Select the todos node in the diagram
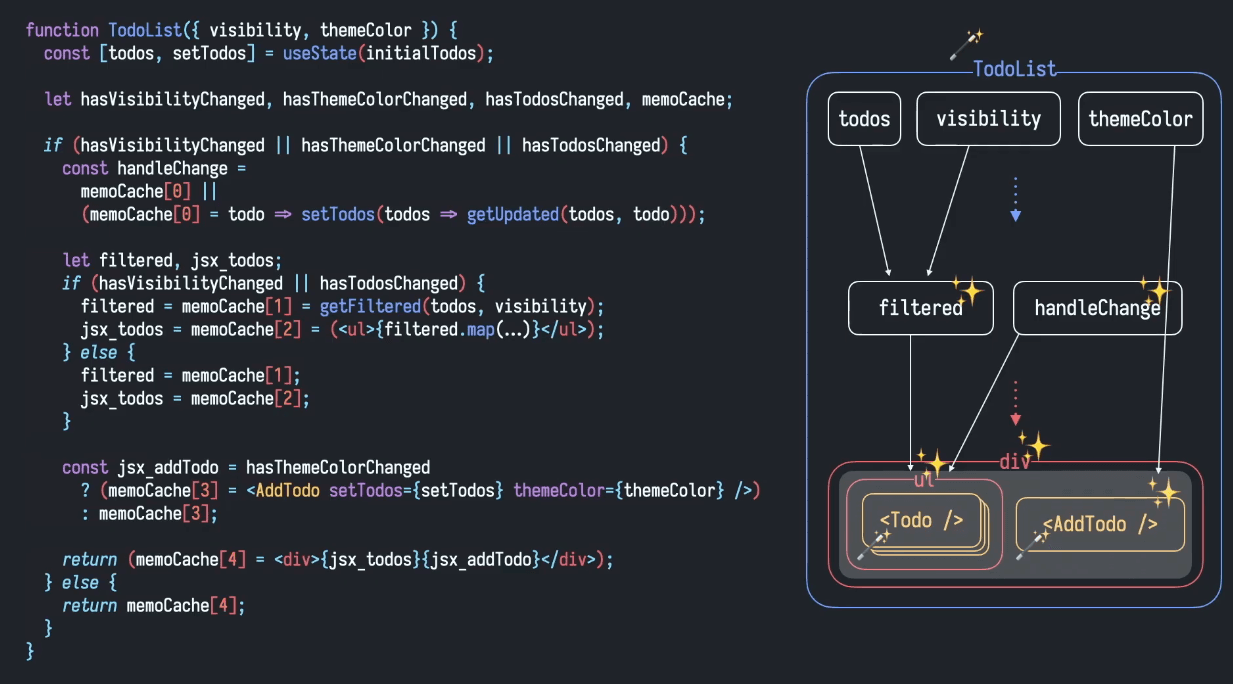This screenshot has height=684, width=1233. (x=864, y=119)
